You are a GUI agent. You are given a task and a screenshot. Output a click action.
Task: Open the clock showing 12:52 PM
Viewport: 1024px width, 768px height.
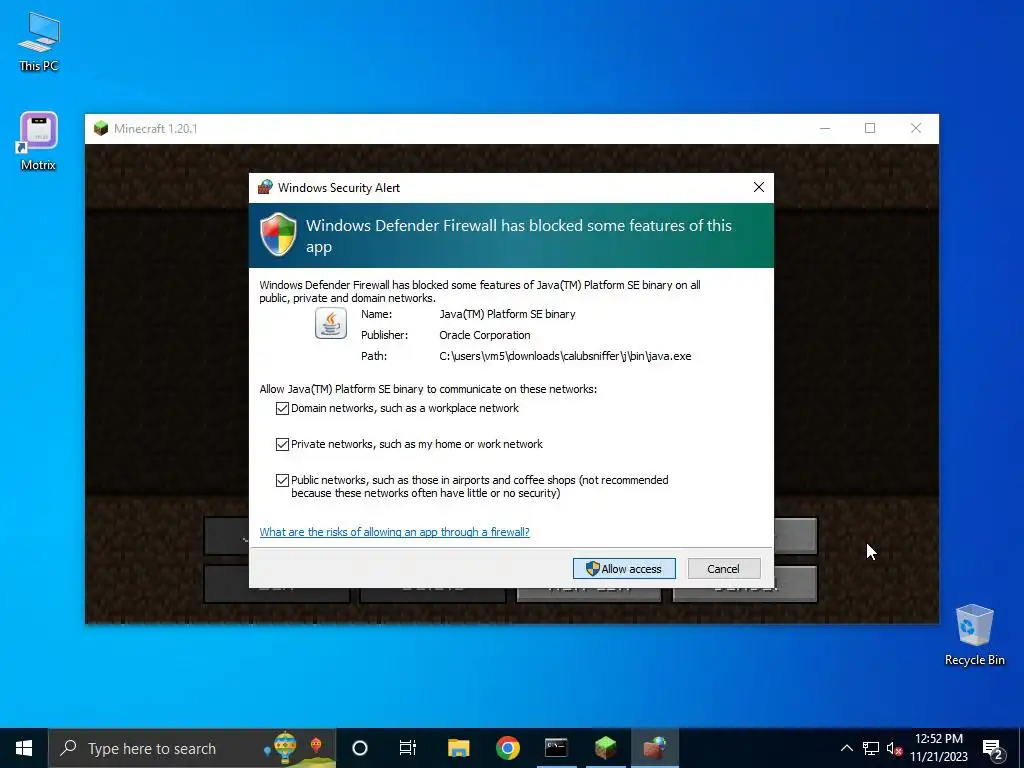(x=938, y=748)
